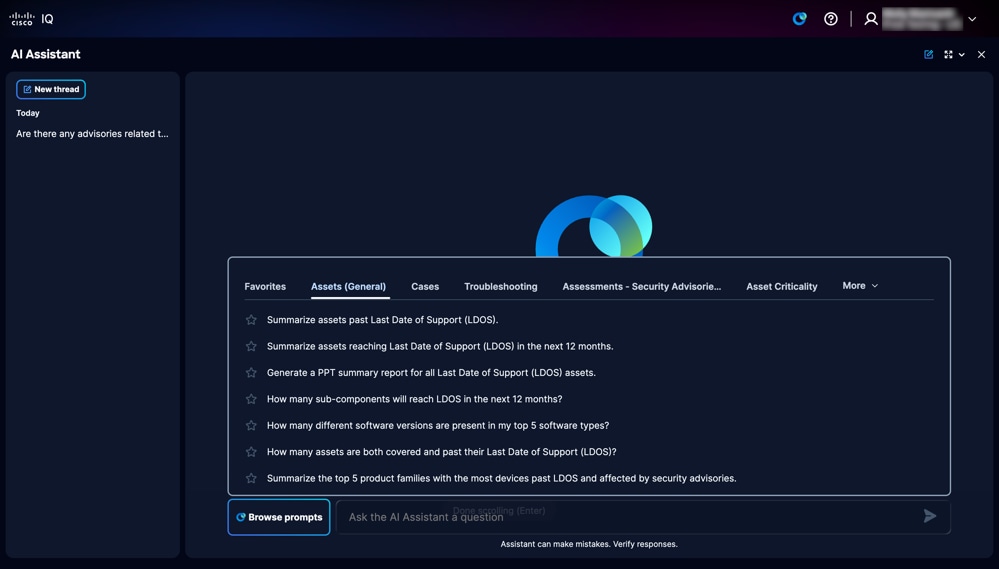Favorite the 'How many sub-components' prompt
The width and height of the screenshot is (999, 569).
click(251, 399)
